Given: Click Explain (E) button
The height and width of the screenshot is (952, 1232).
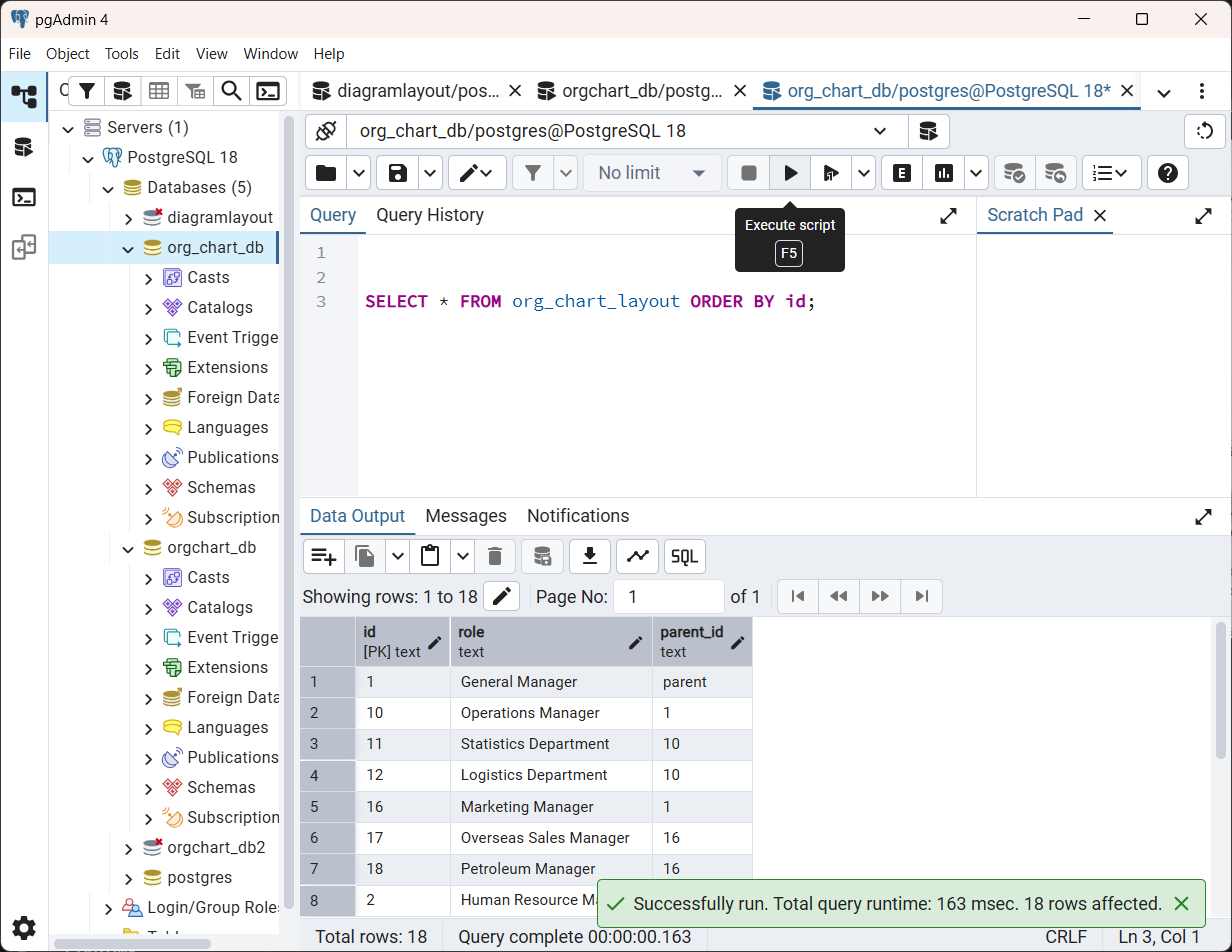Looking at the screenshot, I should coord(901,173).
